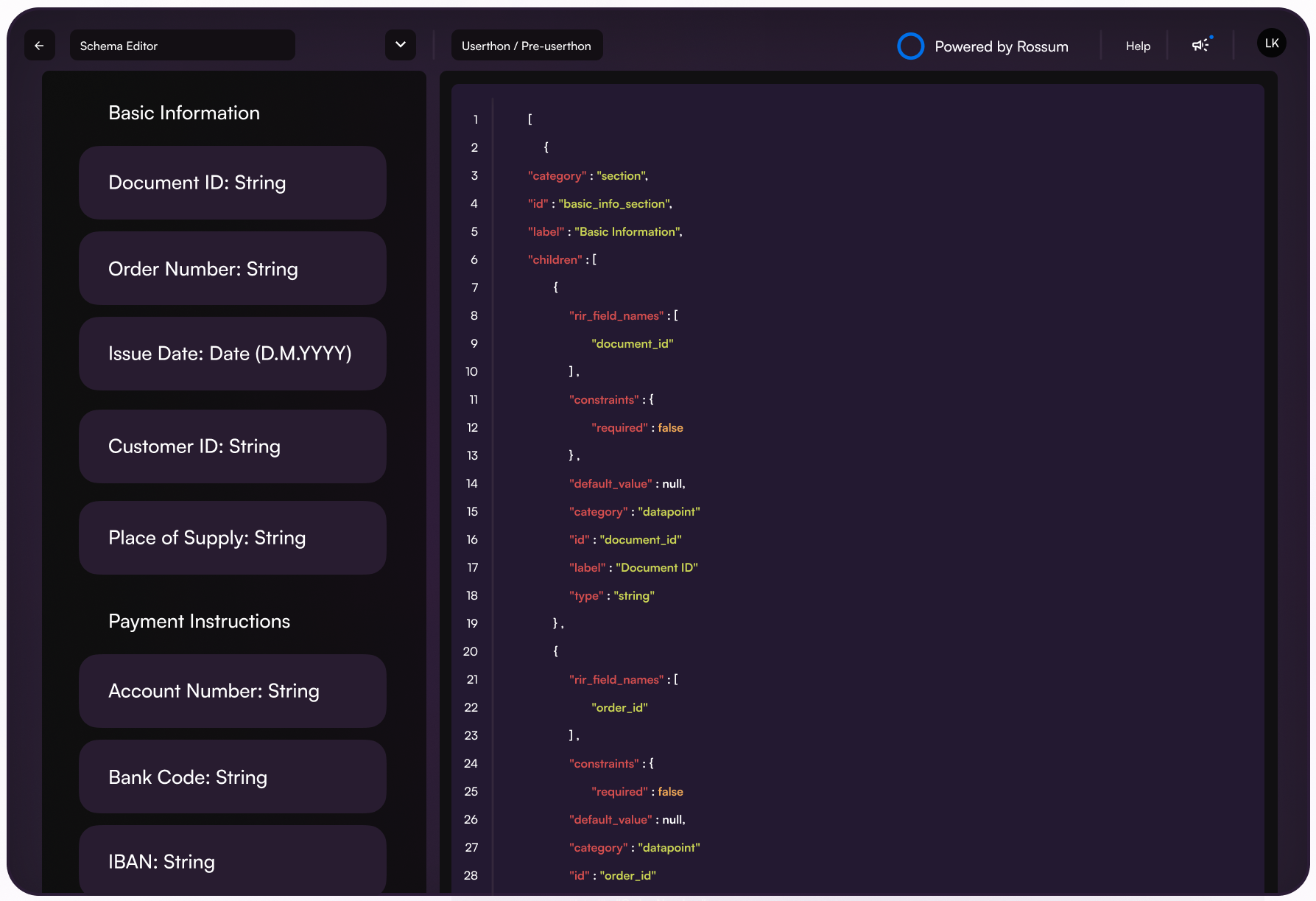
Task: Select the Document ID: String field
Action: 233,183
